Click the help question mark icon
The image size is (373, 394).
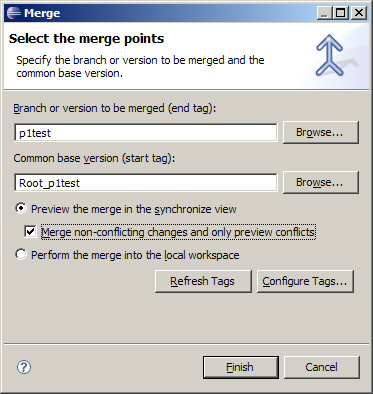(24, 367)
